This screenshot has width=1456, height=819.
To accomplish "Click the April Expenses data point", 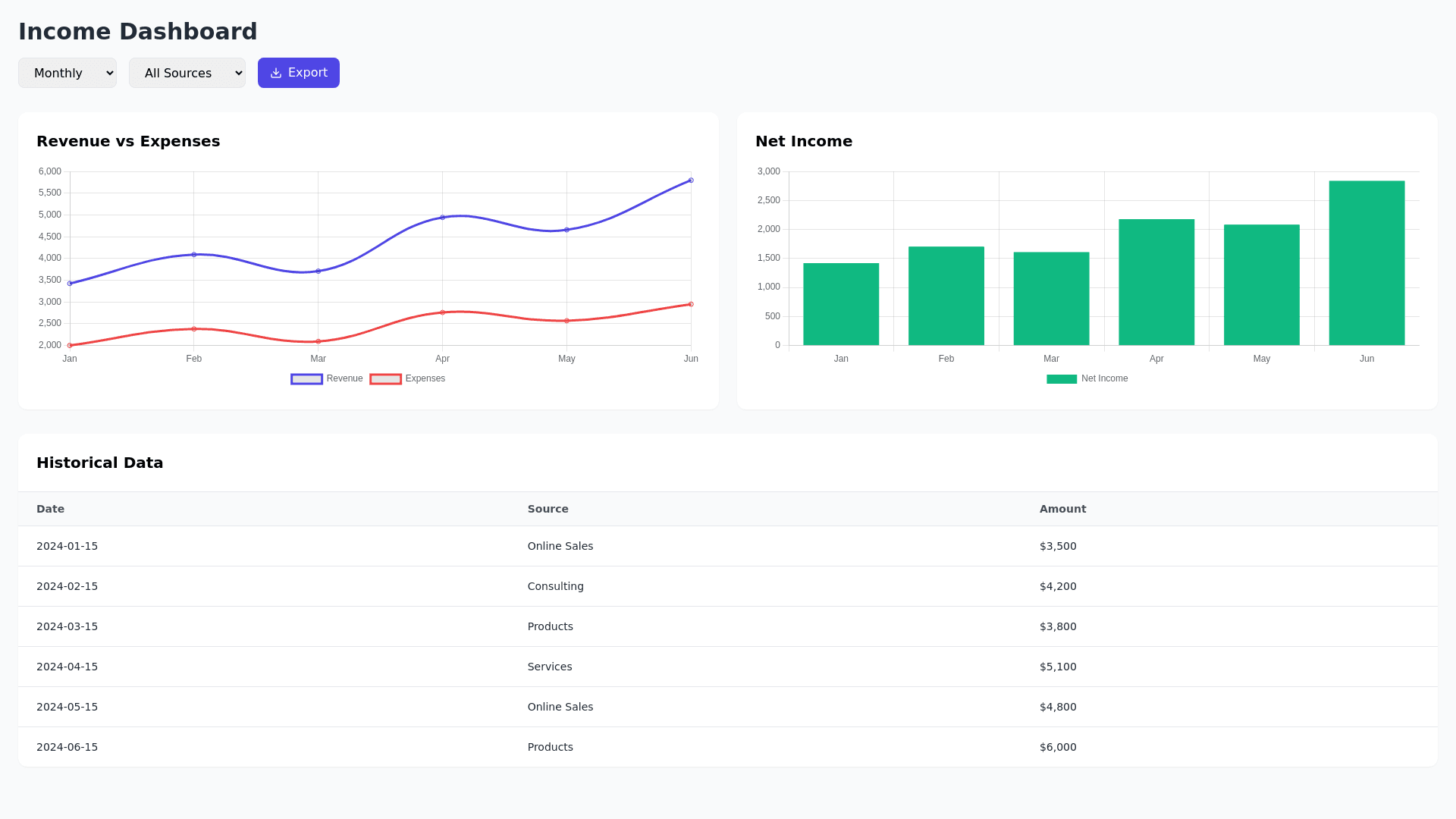I will (x=443, y=312).
